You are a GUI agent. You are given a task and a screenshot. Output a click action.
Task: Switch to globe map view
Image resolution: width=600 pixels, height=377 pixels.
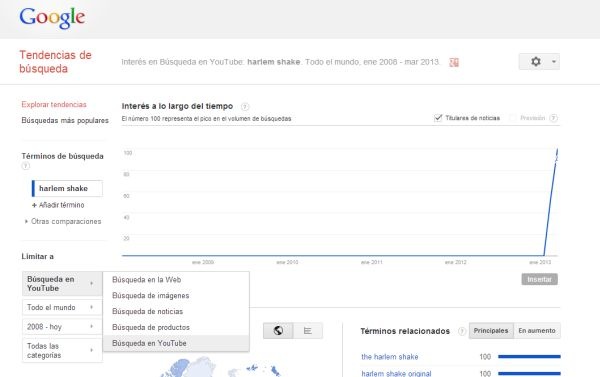(278, 331)
